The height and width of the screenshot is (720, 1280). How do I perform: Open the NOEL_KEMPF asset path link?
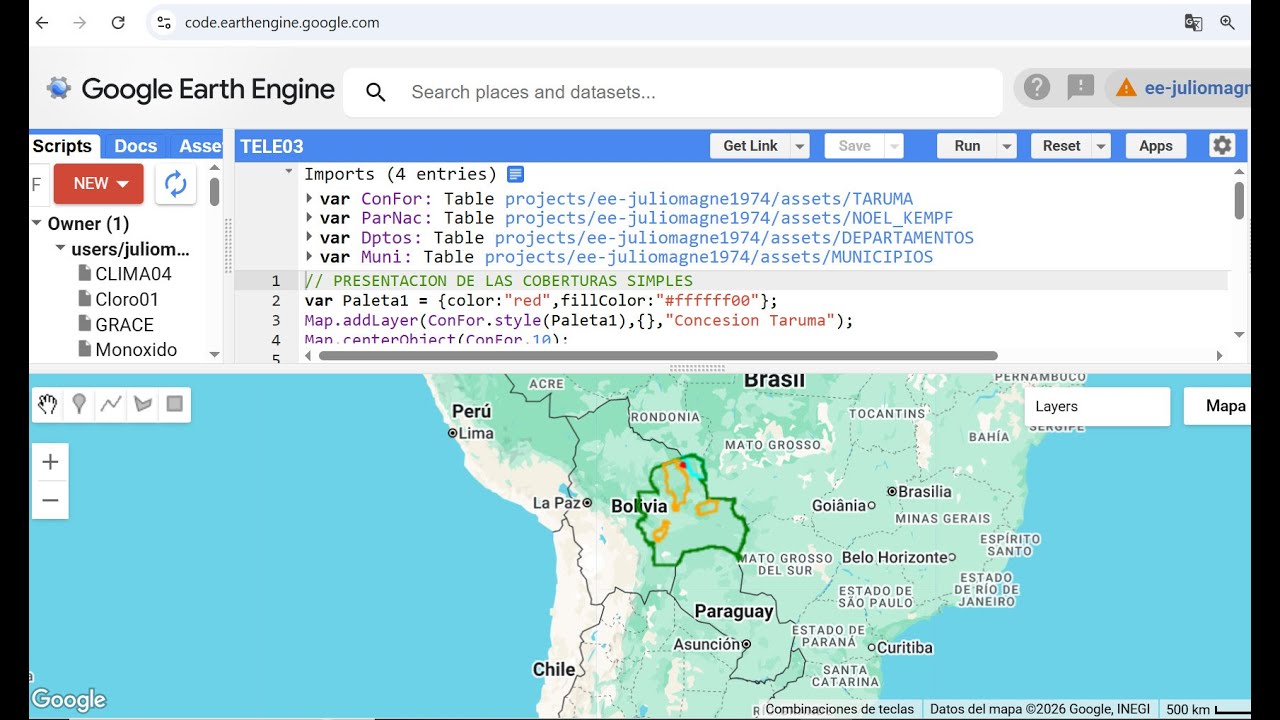729,218
